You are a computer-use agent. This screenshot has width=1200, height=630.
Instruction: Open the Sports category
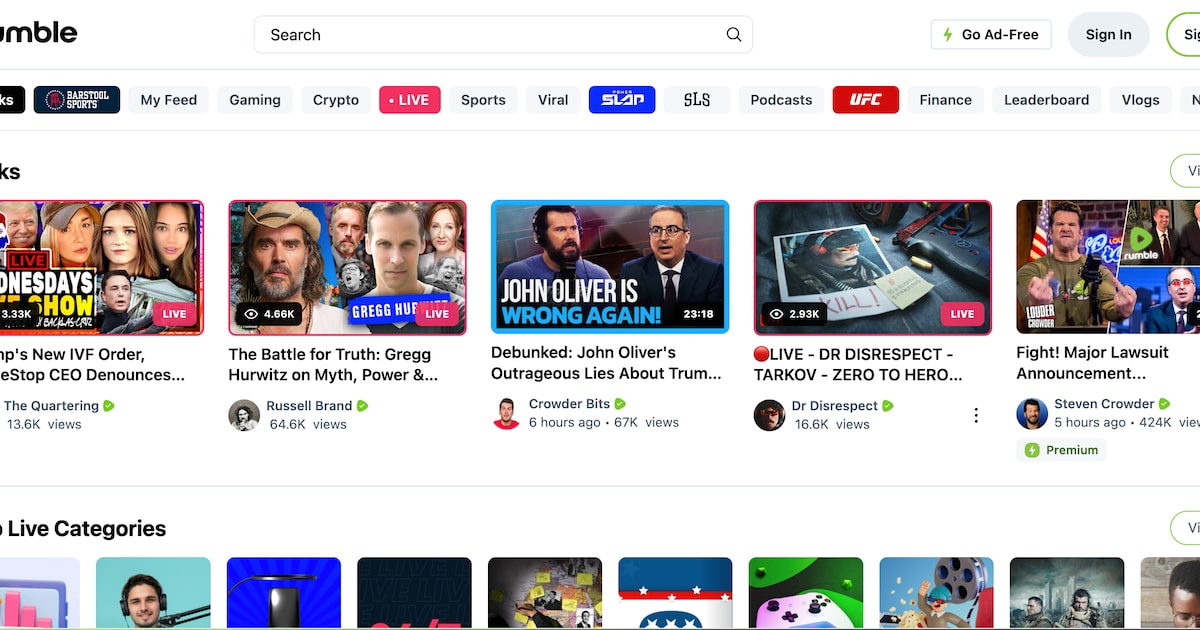(483, 100)
